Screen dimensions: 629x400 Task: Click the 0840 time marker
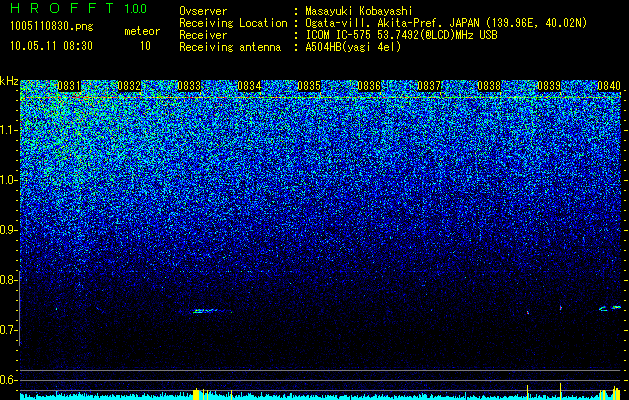609,86
